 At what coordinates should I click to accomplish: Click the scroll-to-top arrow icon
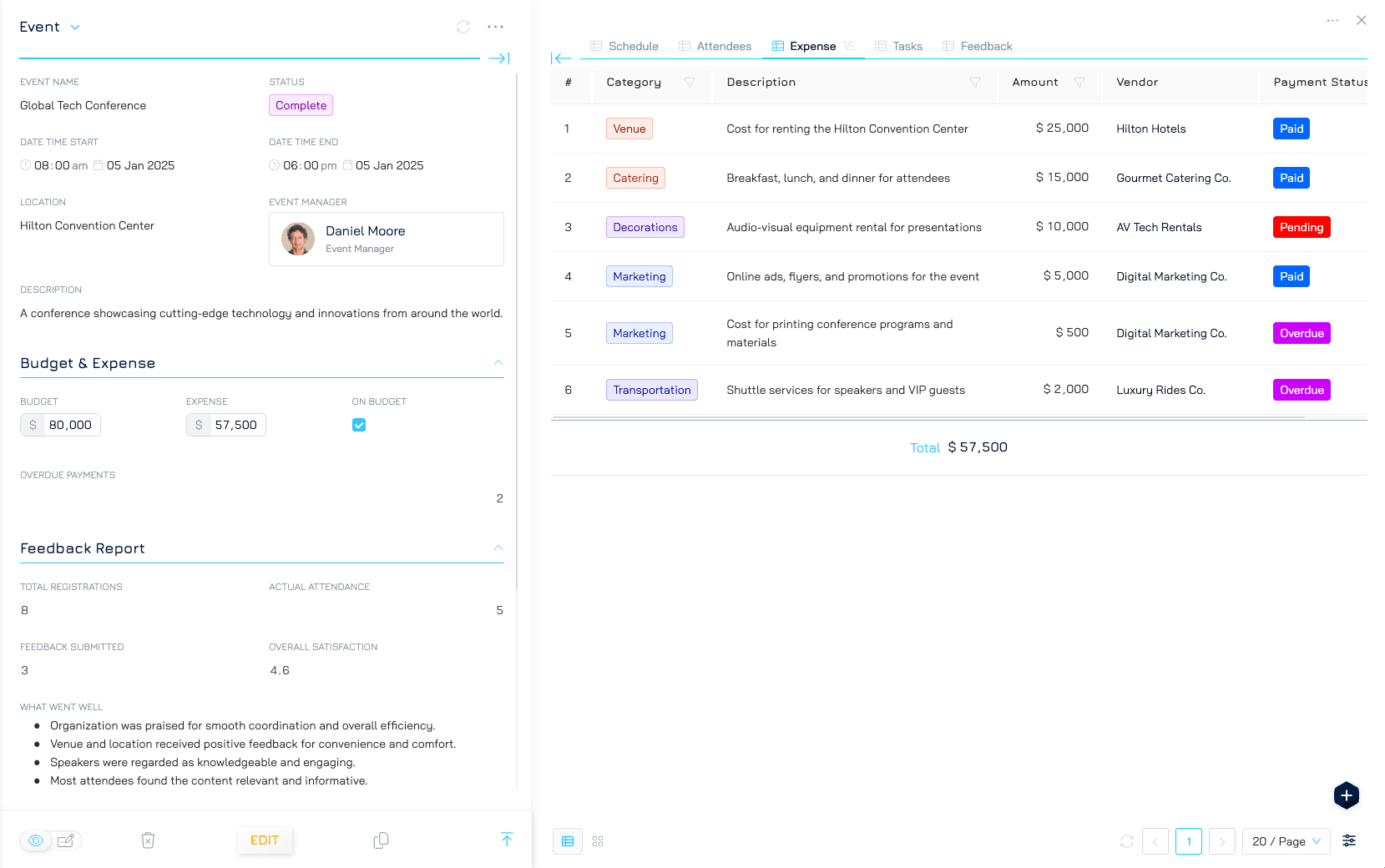click(x=506, y=840)
